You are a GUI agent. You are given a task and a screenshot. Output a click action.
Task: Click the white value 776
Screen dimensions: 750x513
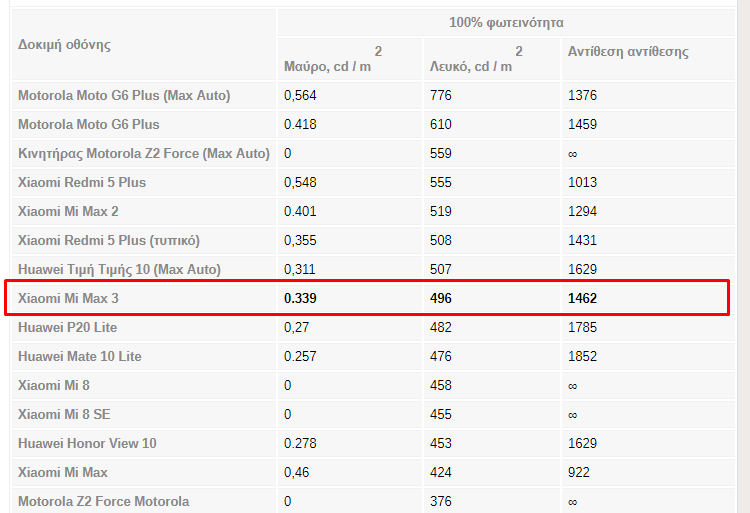pyautogui.click(x=441, y=96)
